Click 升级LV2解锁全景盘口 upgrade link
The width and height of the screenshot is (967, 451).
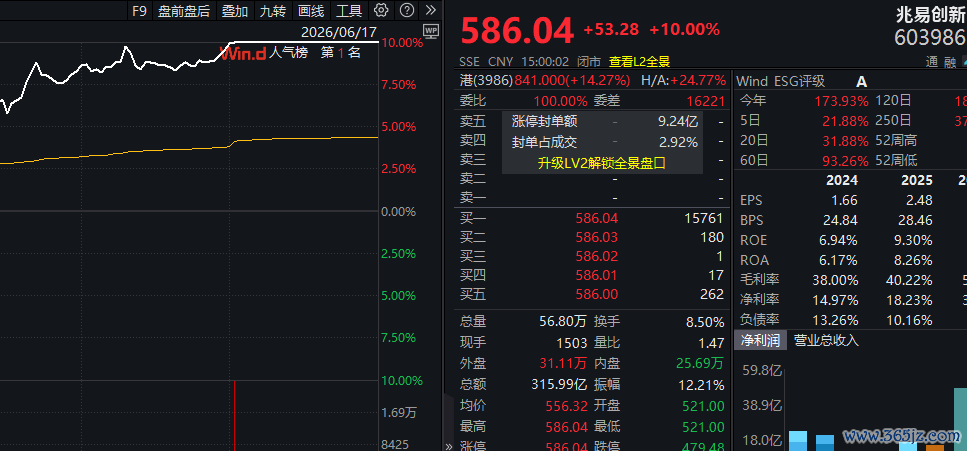click(x=602, y=163)
